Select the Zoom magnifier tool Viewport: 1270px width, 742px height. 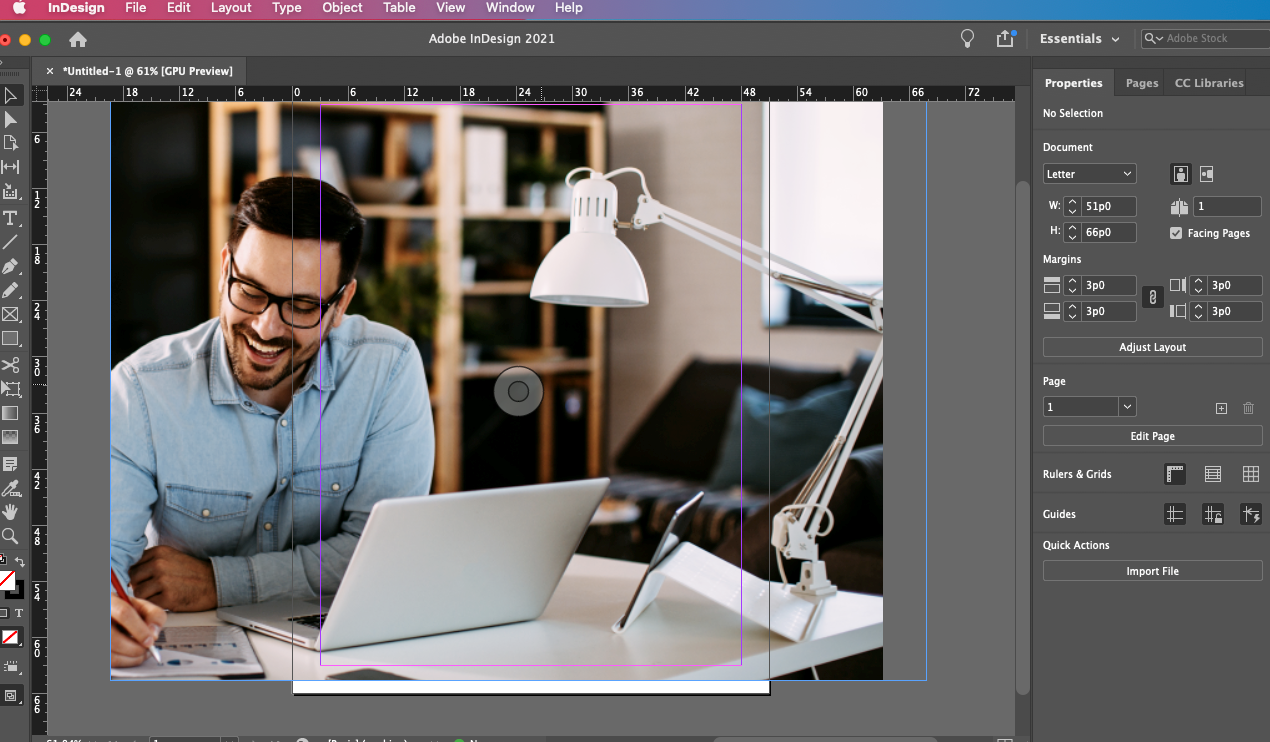tap(10, 536)
